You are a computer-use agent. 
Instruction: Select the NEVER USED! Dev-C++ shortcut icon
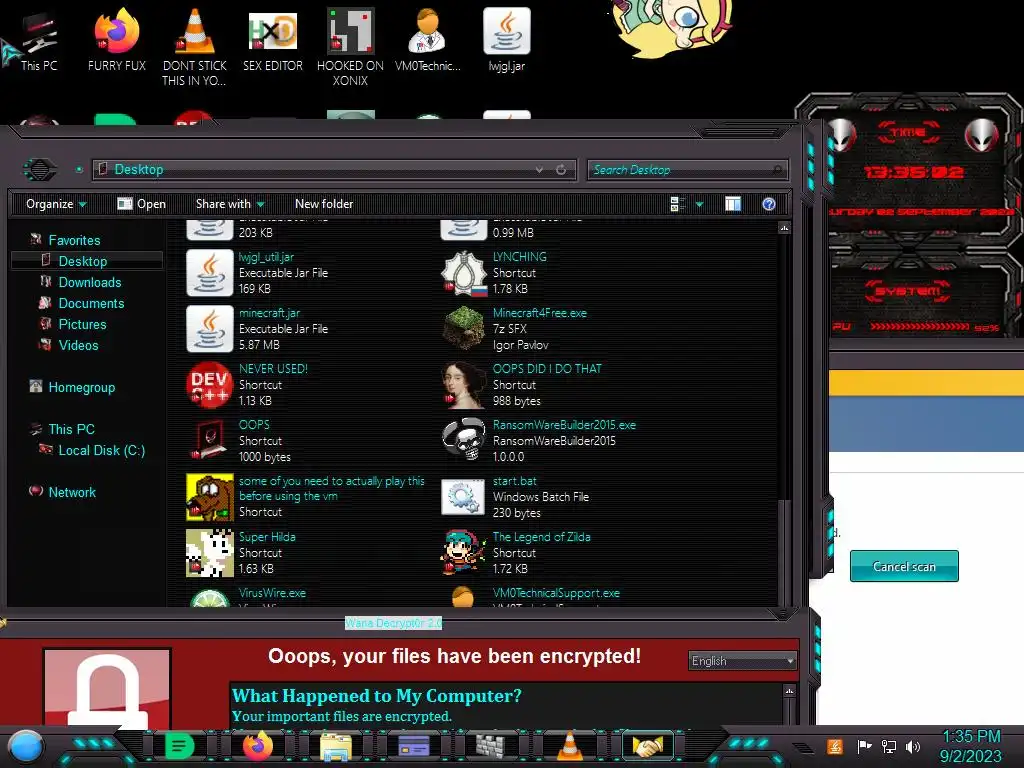(210, 385)
